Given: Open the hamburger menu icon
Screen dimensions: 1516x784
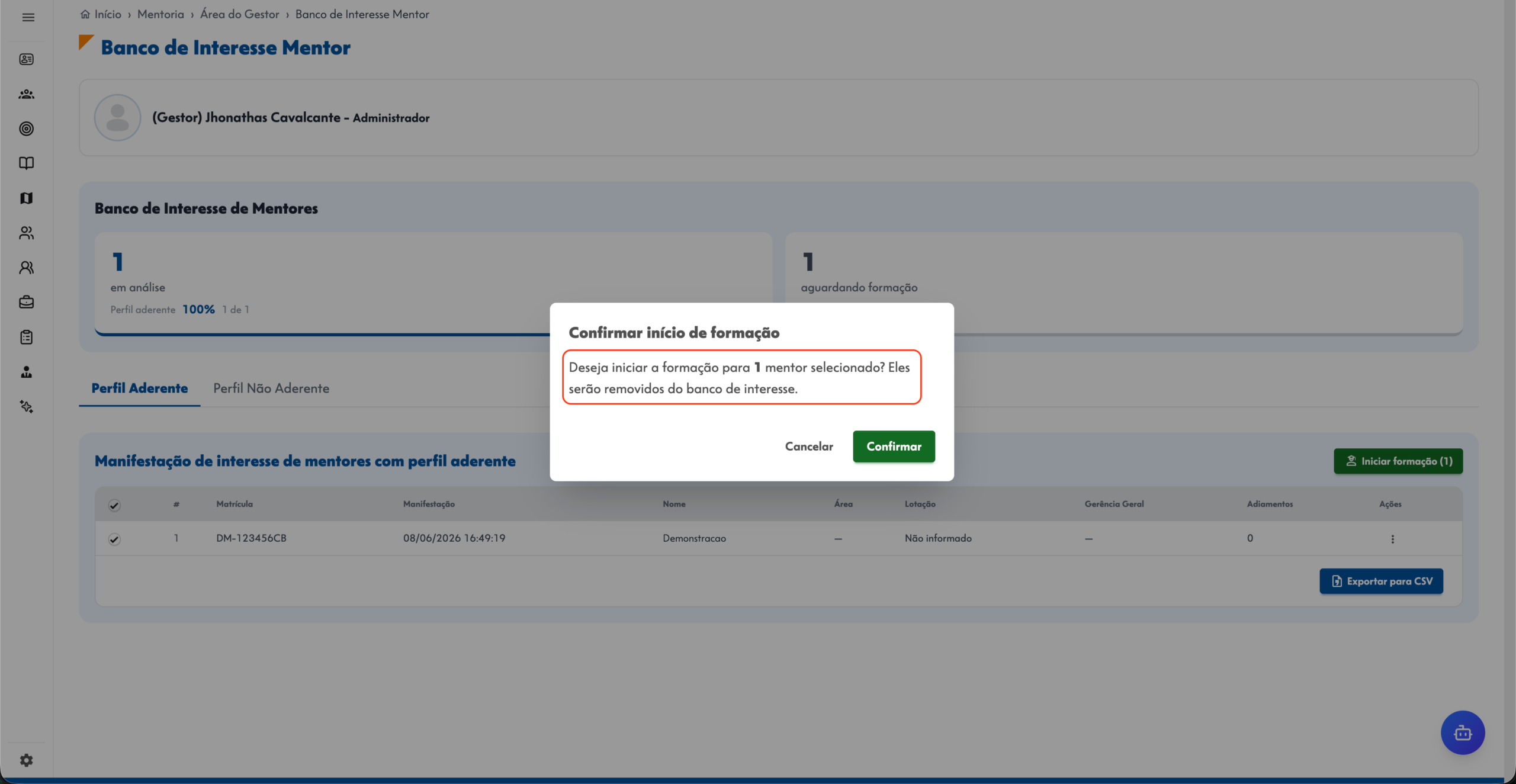Looking at the screenshot, I should (28, 17).
